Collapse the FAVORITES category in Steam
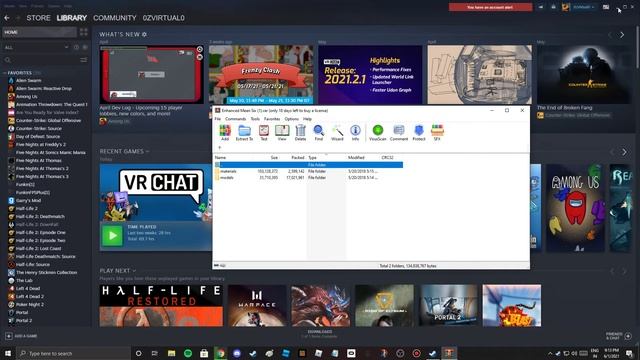 point(19,73)
